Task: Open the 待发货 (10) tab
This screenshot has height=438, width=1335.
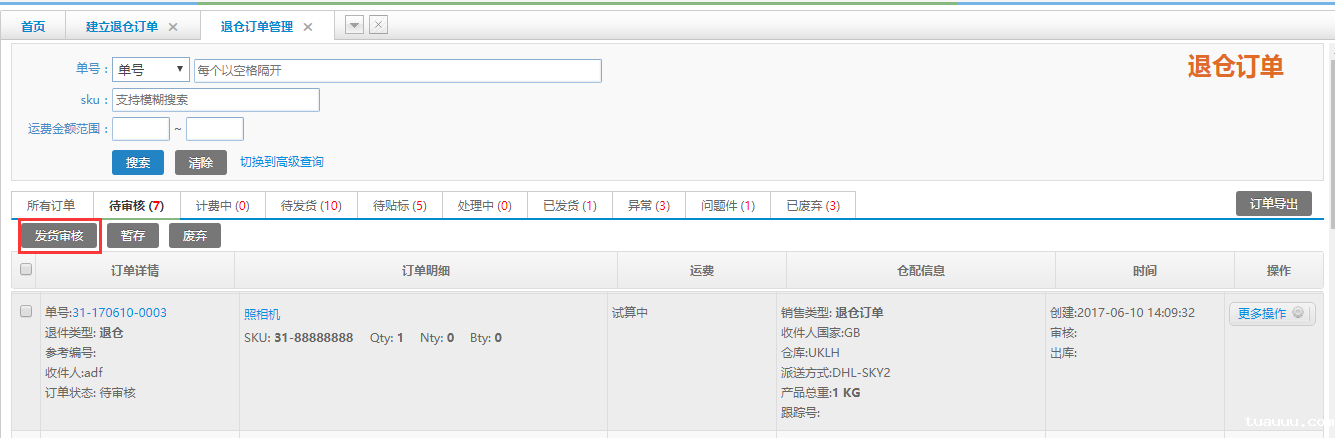Action: [x=311, y=205]
